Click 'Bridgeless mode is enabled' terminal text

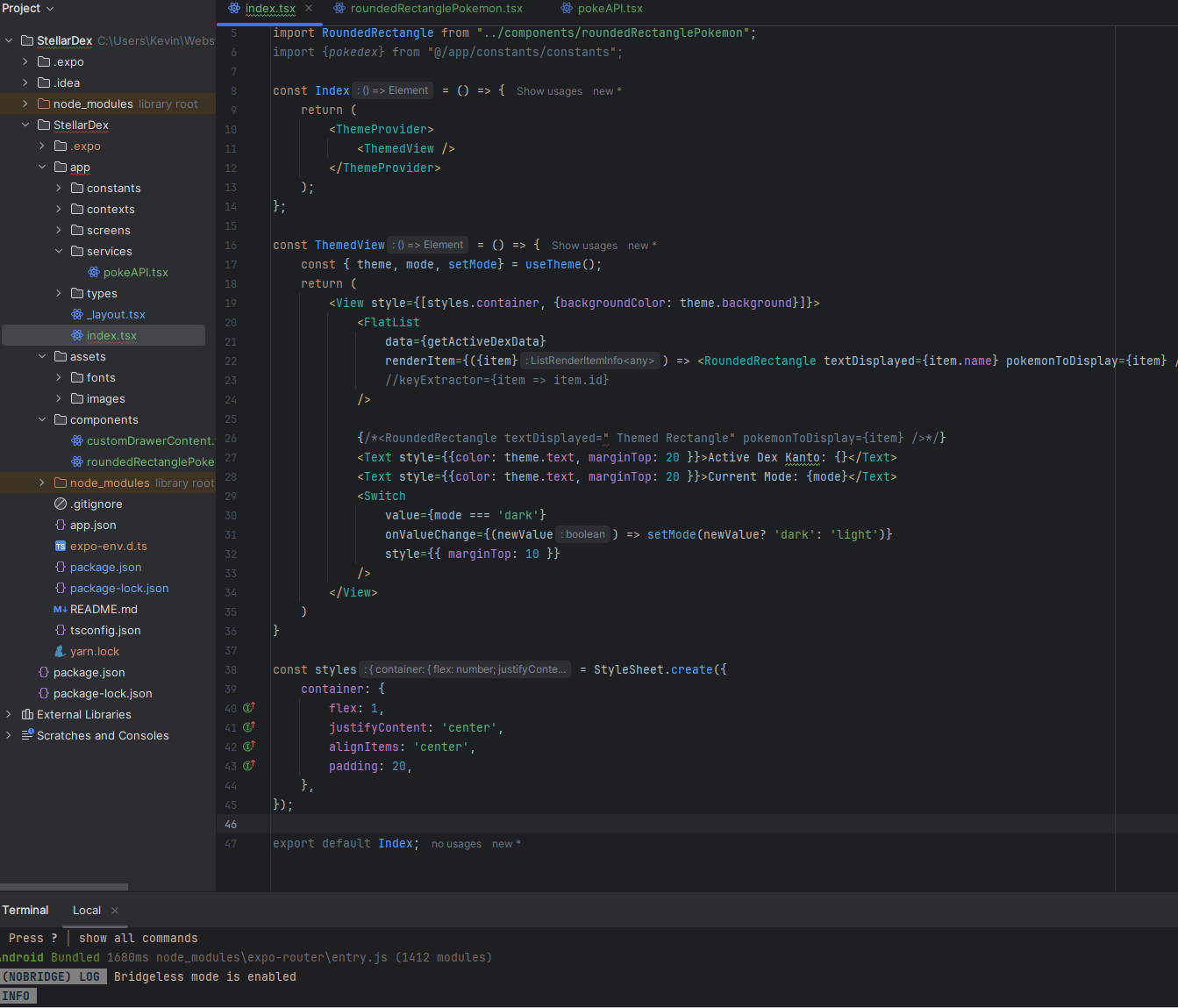click(205, 976)
